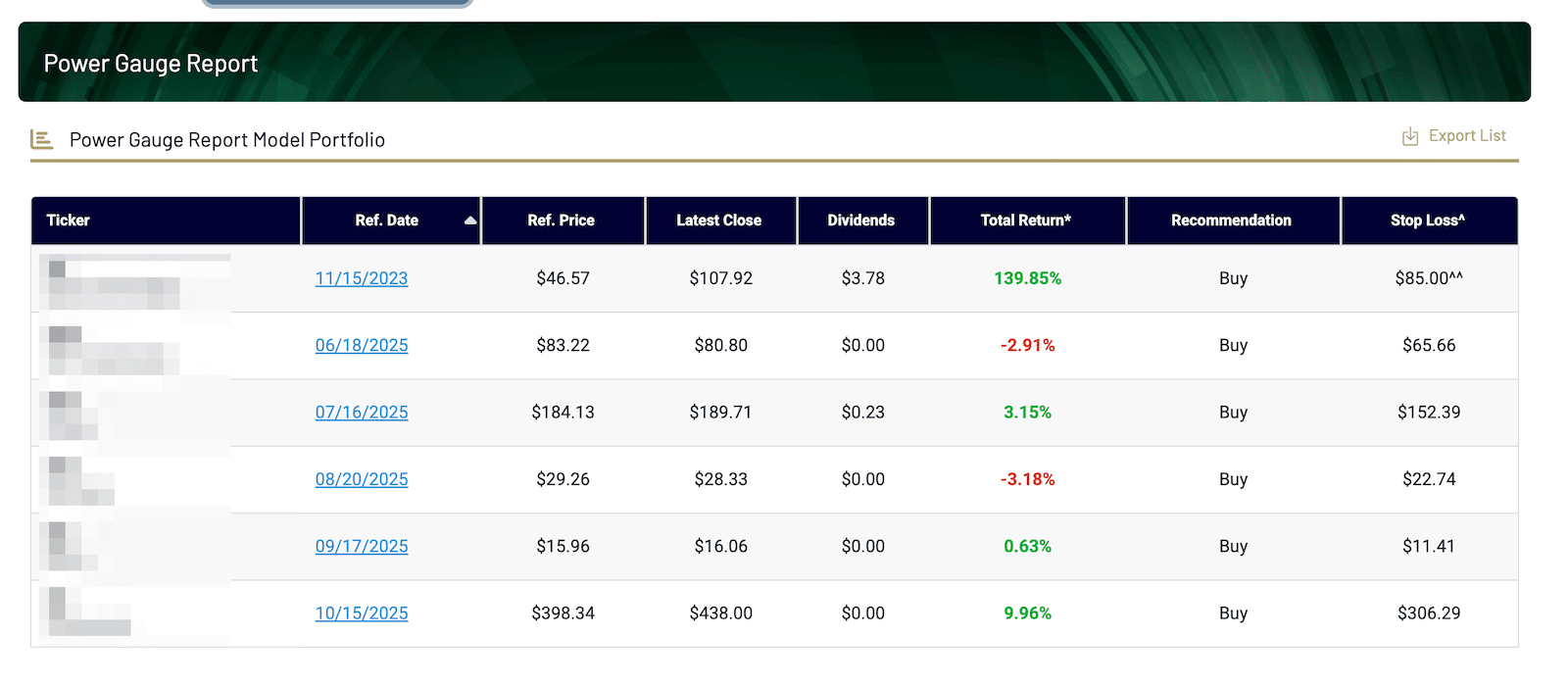Sort by the Ticker column header
The height and width of the screenshot is (685, 1568).
[69, 220]
